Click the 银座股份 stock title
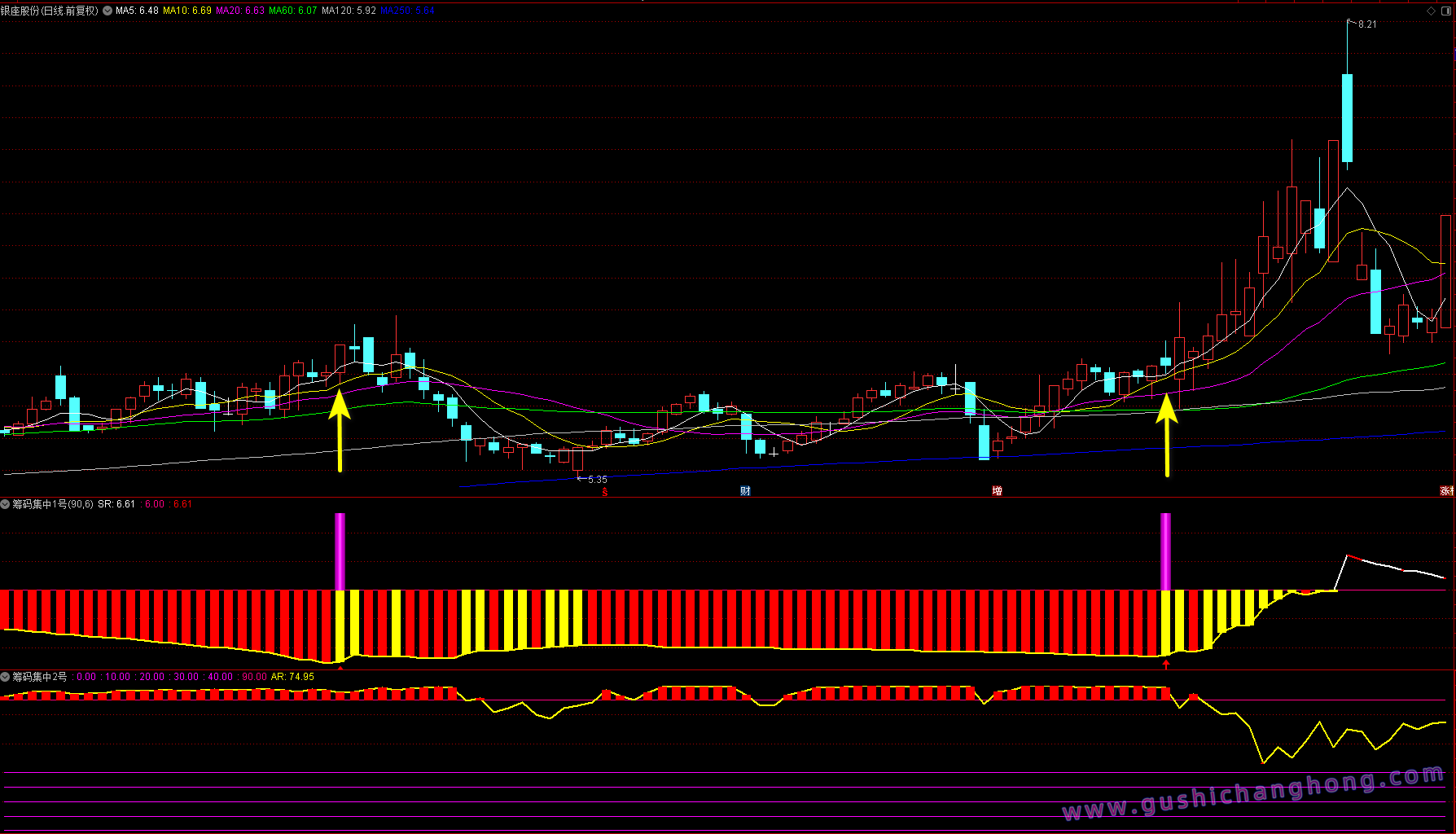 click(49, 11)
